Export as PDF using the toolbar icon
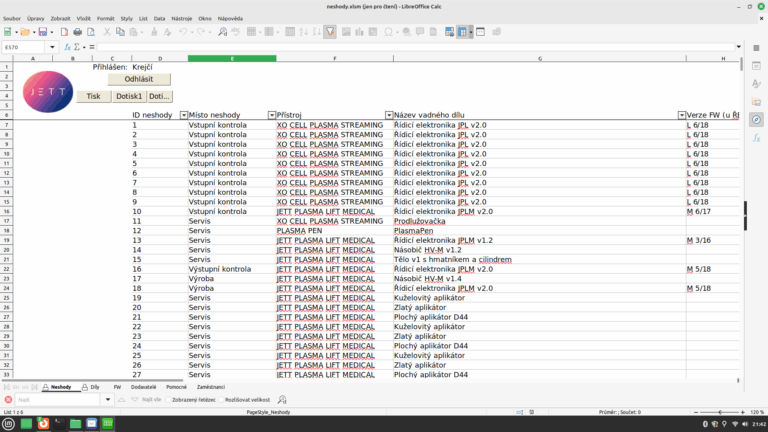This screenshot has width=768, height=432. (64, 32)
